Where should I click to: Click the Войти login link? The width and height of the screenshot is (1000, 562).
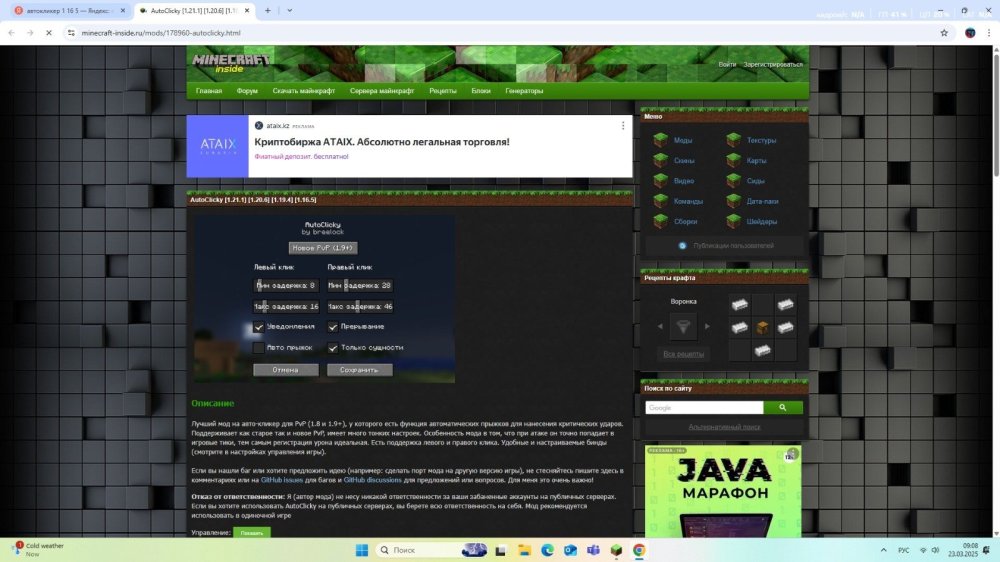point(727,64)
